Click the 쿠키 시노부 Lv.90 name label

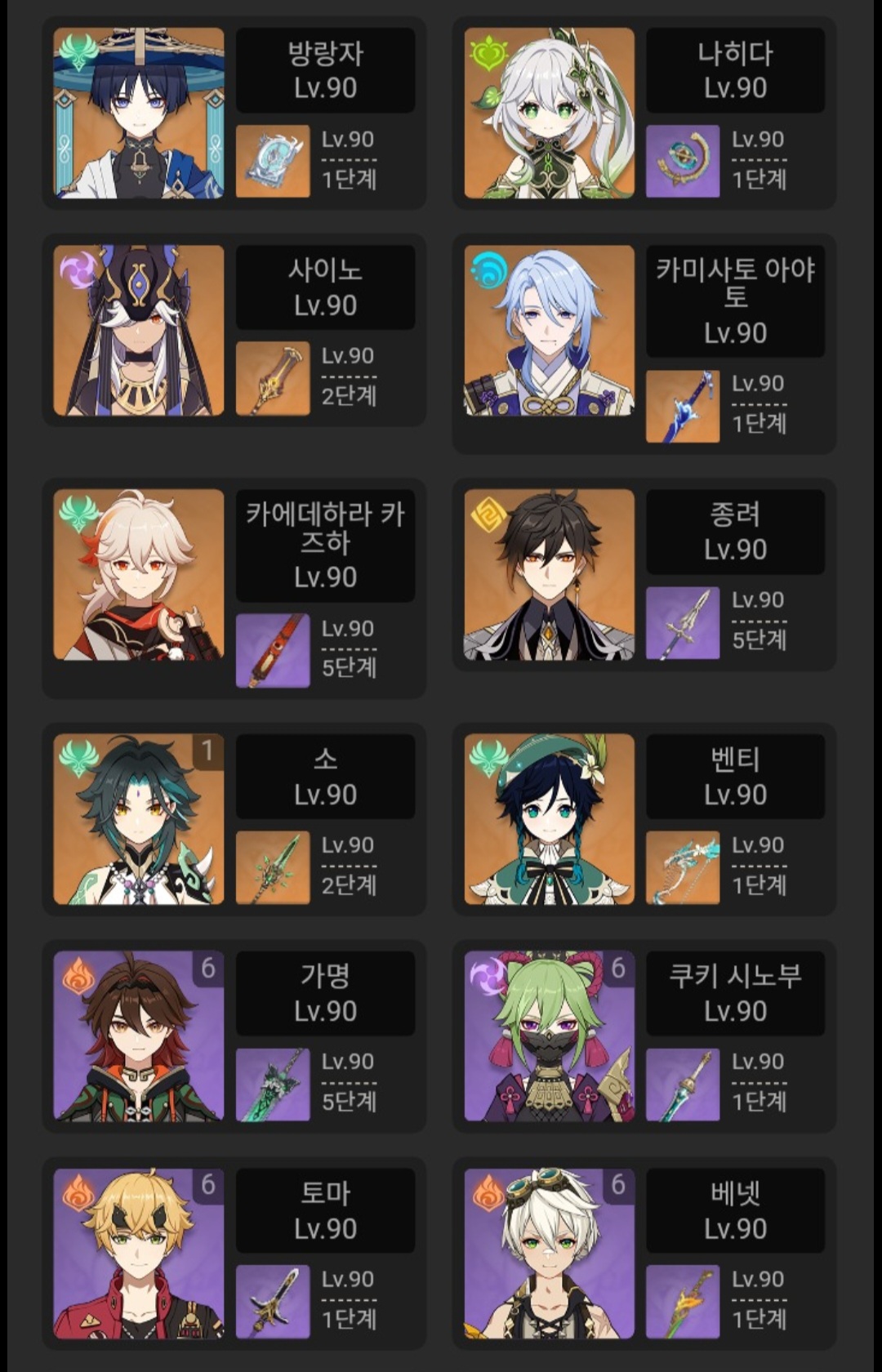point(735,993)
